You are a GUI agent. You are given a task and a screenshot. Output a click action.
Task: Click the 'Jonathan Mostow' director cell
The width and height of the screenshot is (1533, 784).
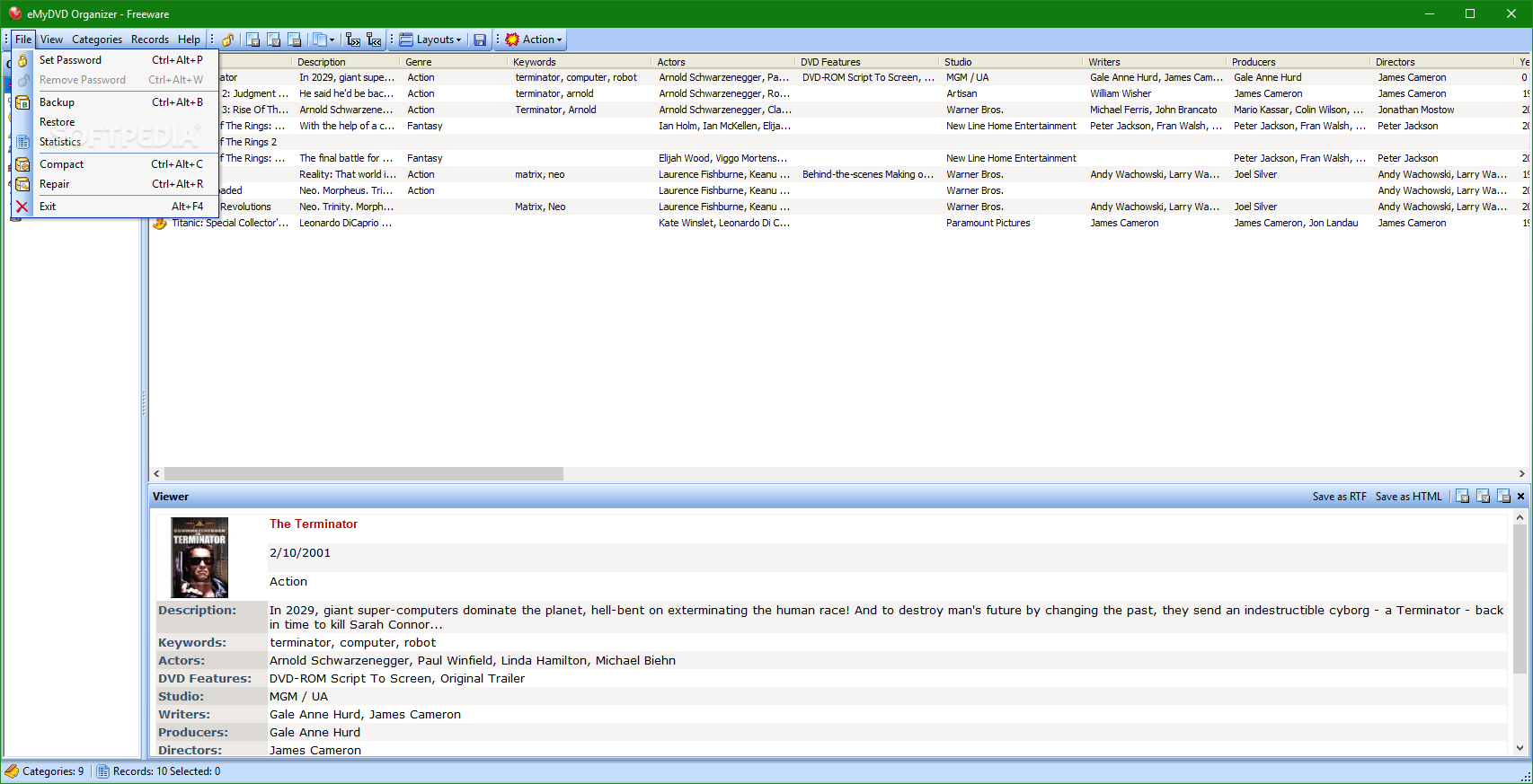coord(1416,110)
